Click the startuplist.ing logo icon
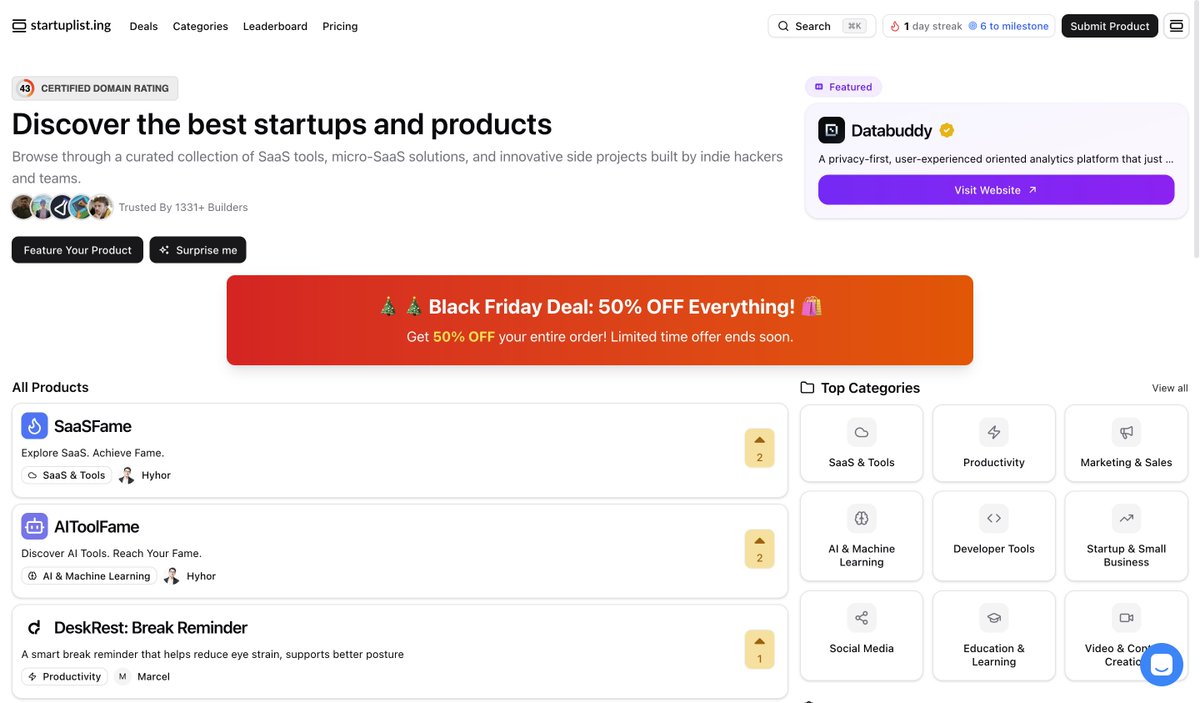1200x703 pixels. coord(19,26)
